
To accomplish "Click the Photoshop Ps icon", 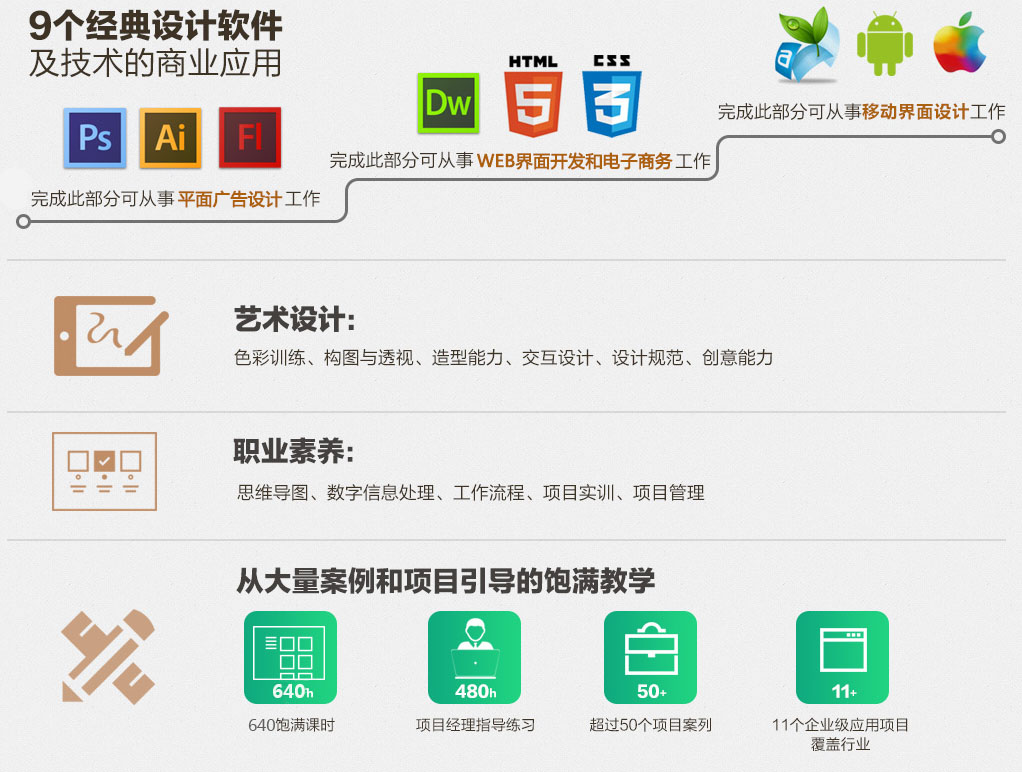I will tap(95, 137).
